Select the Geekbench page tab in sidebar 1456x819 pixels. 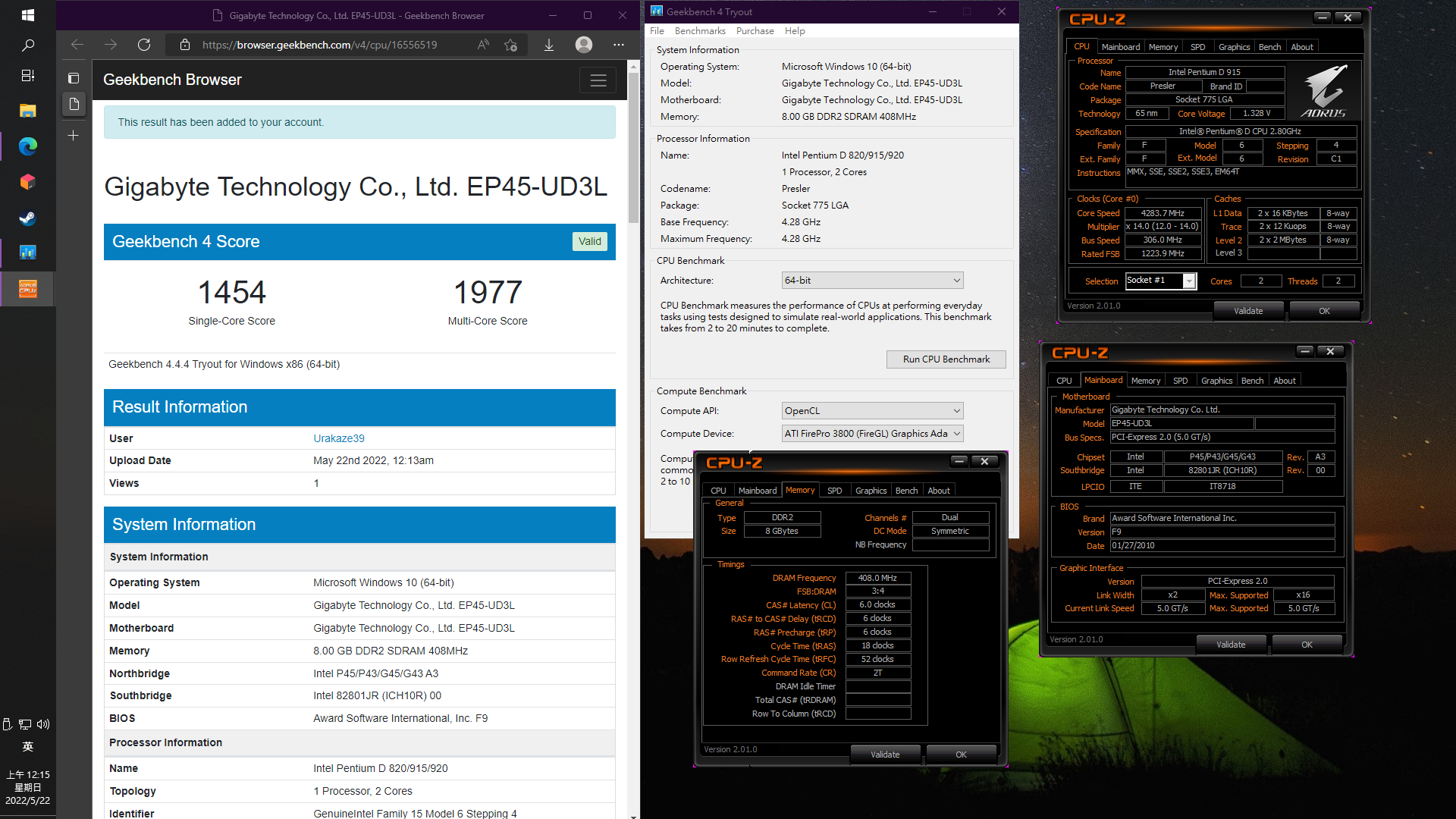click(74, 104)
